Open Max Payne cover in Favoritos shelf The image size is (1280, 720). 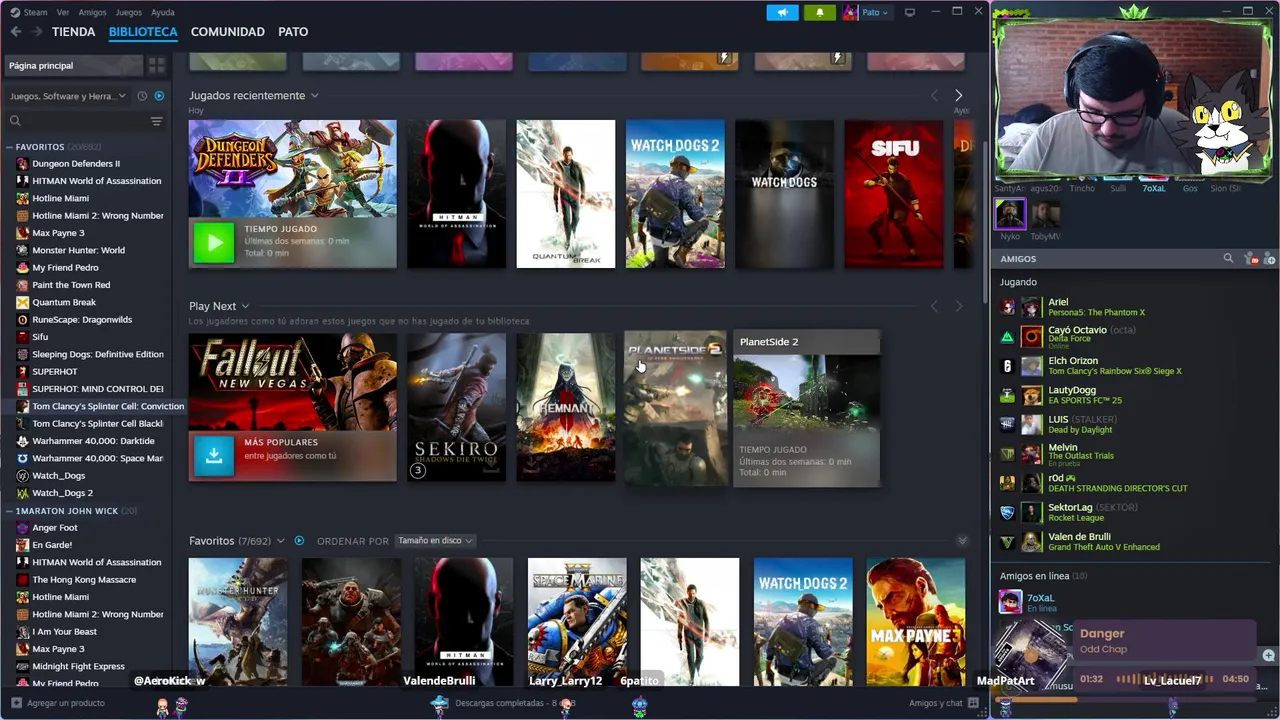[x=916, y=622]
